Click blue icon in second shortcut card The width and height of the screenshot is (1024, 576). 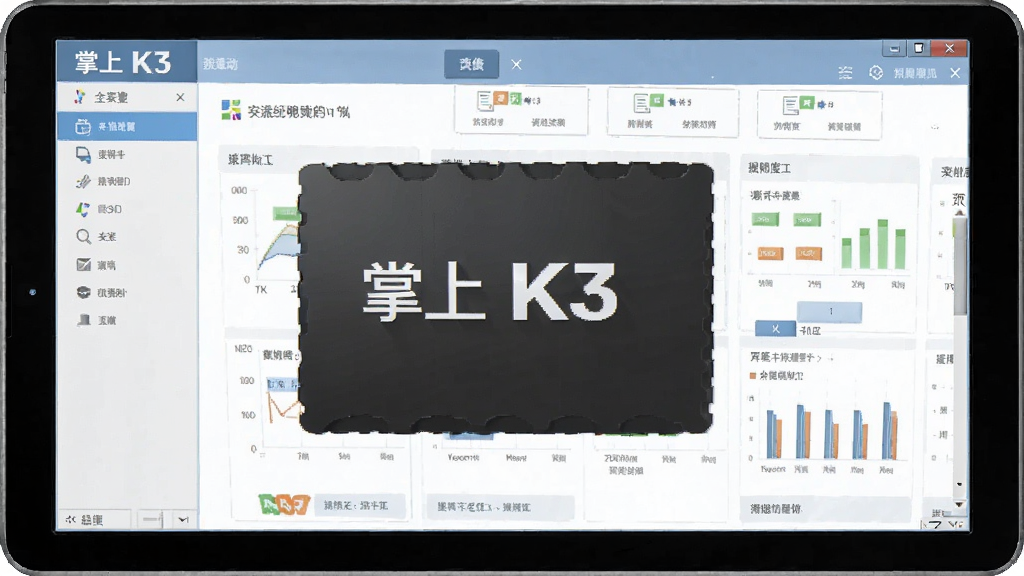point(672,102)
